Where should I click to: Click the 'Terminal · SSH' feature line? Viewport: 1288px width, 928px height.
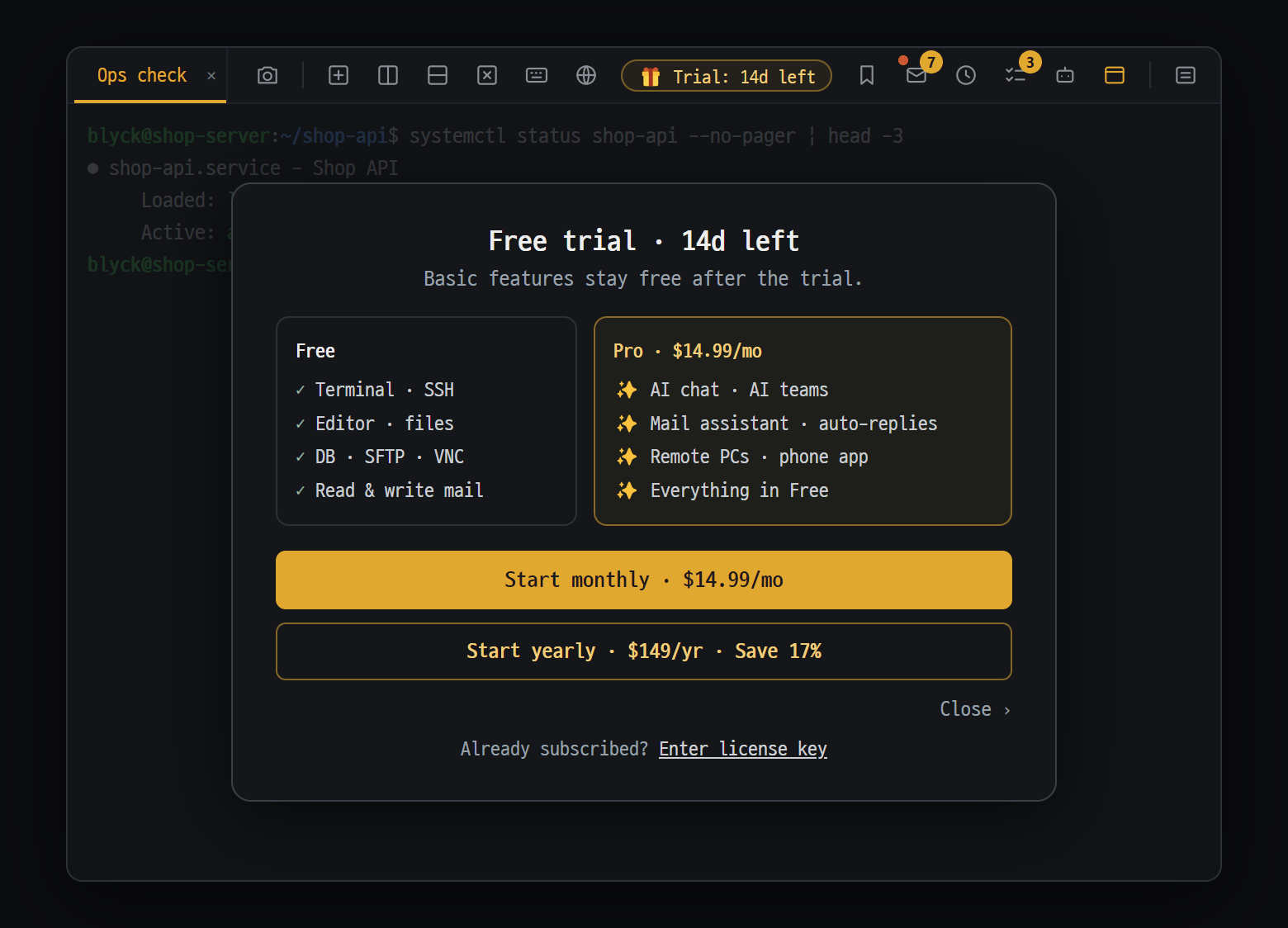point(385,390)
